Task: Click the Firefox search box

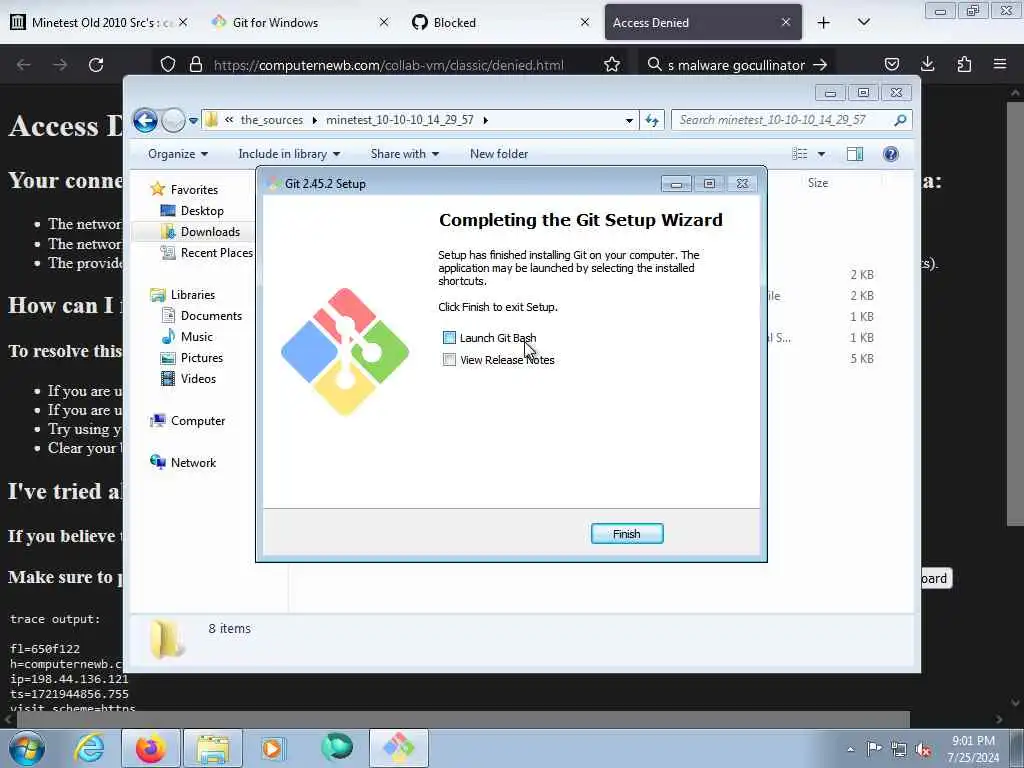Action: (734, 65)
